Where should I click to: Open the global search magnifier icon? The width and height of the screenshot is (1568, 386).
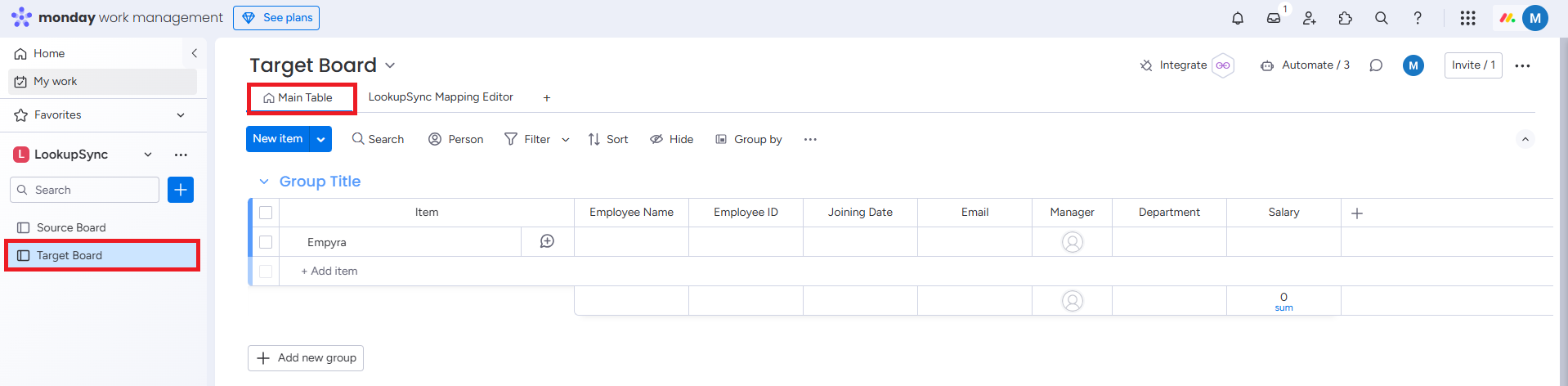1382,18
